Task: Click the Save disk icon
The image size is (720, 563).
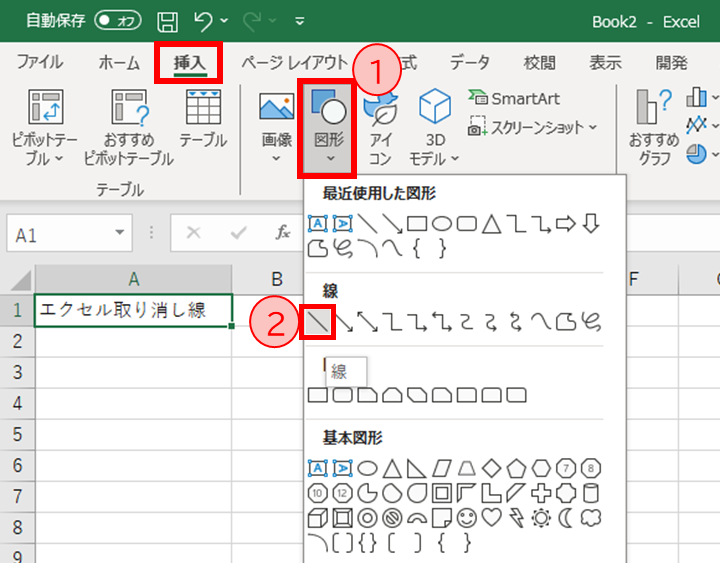Action: (168, 22)
